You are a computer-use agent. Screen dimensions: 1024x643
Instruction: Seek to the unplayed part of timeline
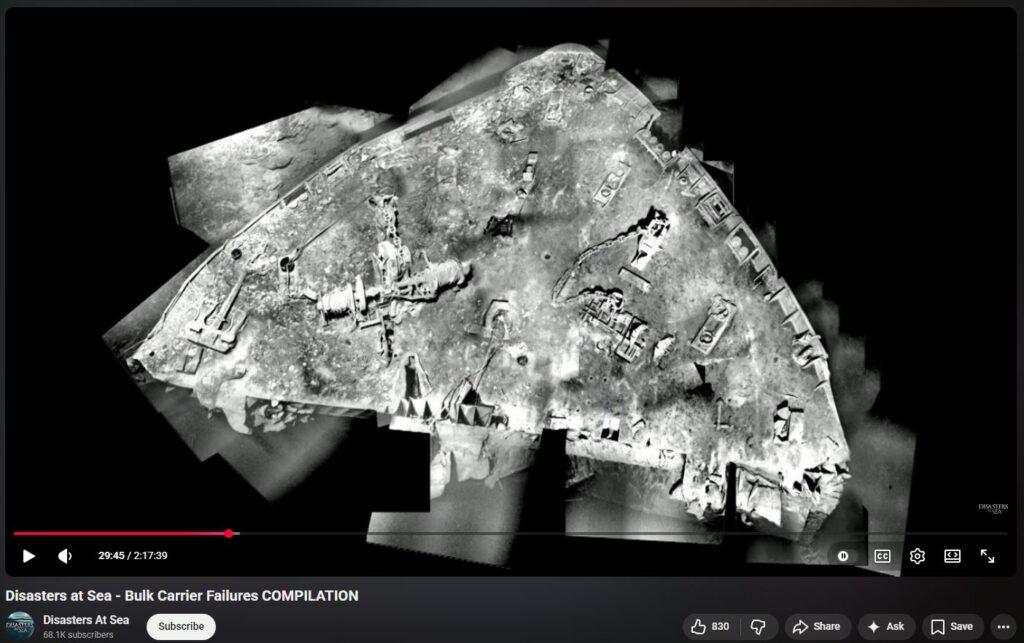pos(600,534)
